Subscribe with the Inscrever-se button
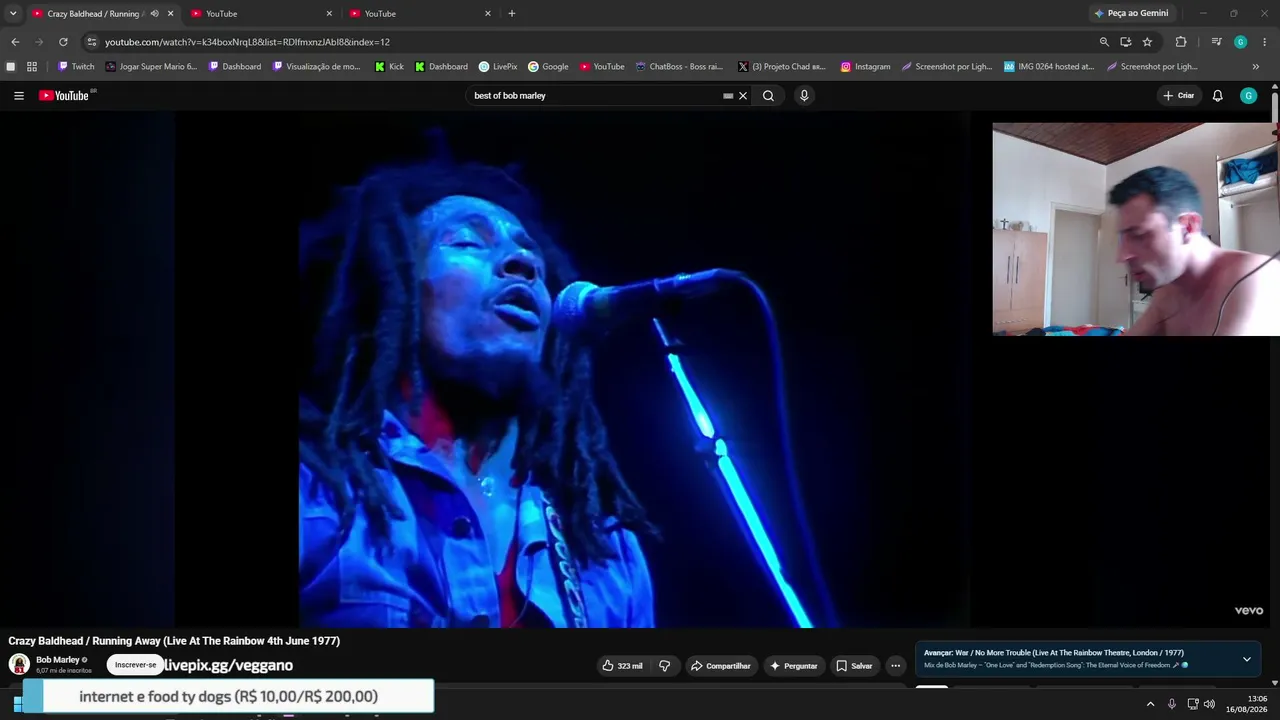 point(136,665)
